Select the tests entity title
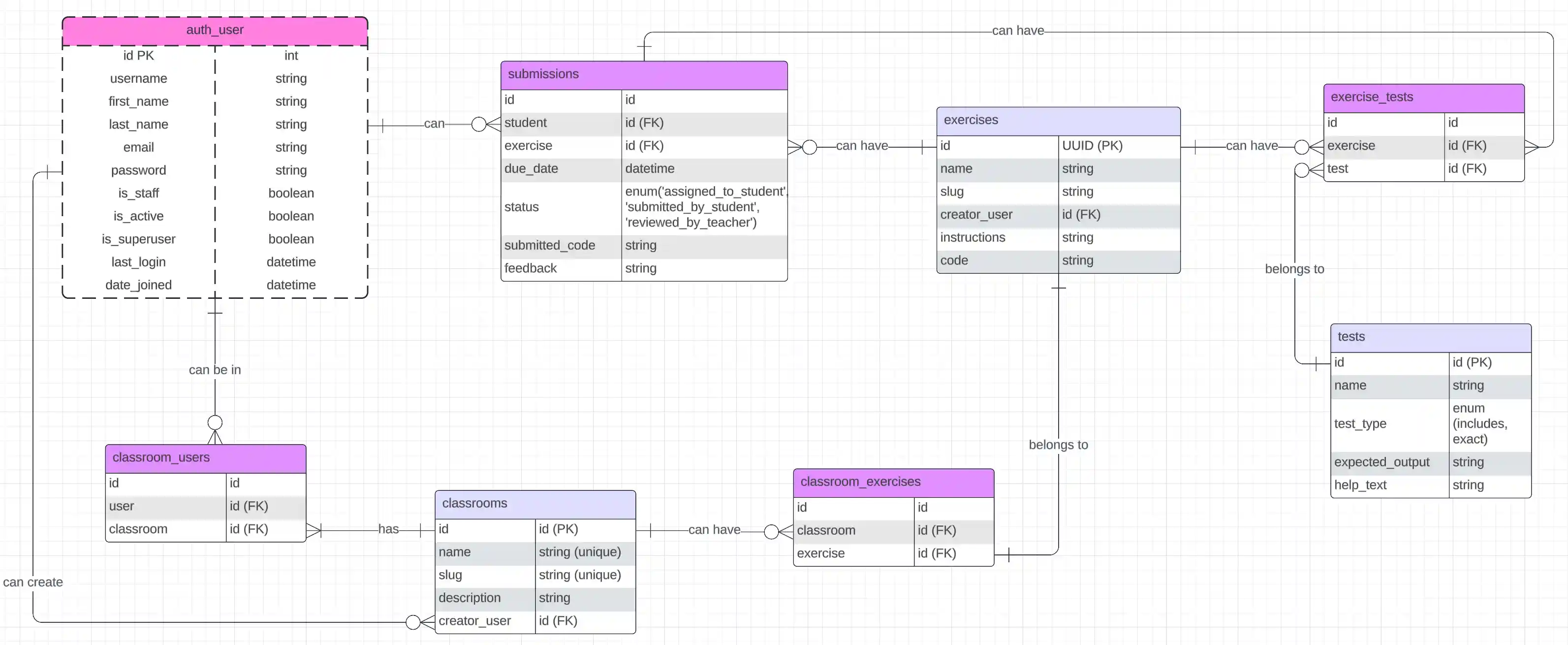 tap(1430, 336)
